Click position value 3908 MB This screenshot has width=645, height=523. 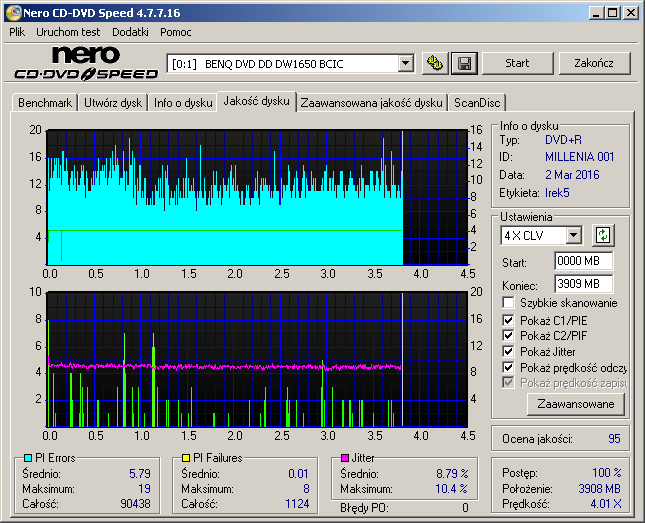click(x=599, y=488)
